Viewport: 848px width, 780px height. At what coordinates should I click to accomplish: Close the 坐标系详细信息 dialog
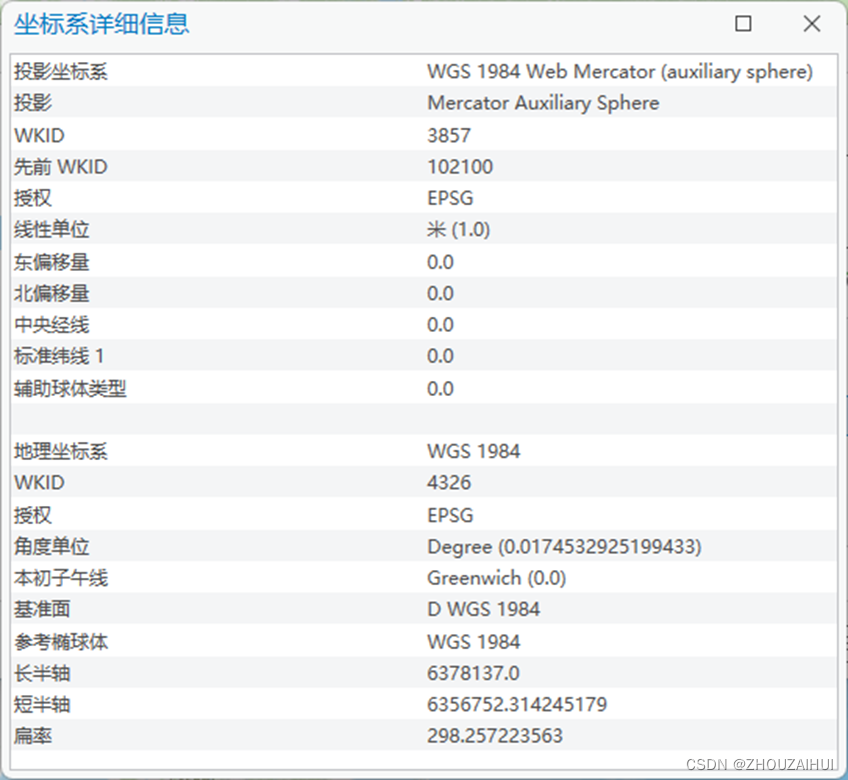tap(811, 24)
